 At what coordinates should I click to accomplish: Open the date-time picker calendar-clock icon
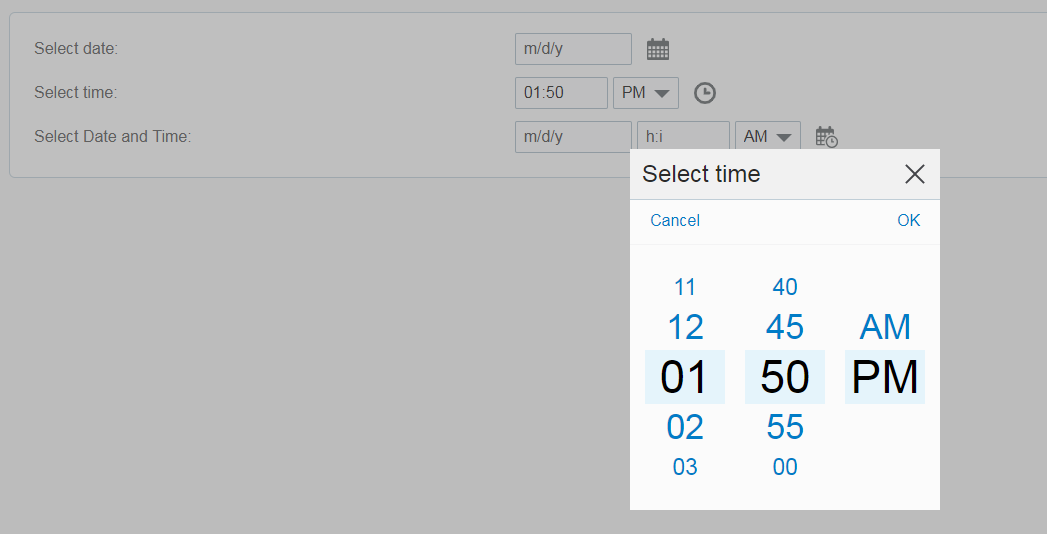826,137
